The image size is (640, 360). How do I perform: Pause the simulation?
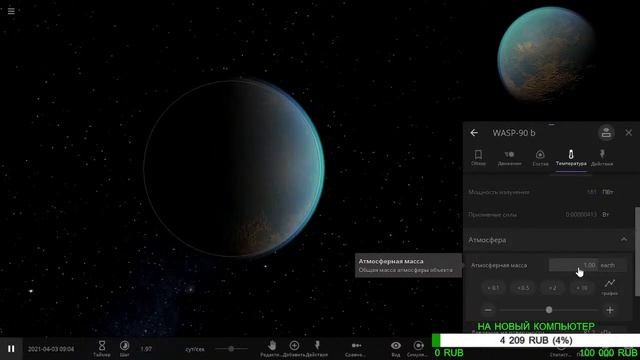(11, 349)
